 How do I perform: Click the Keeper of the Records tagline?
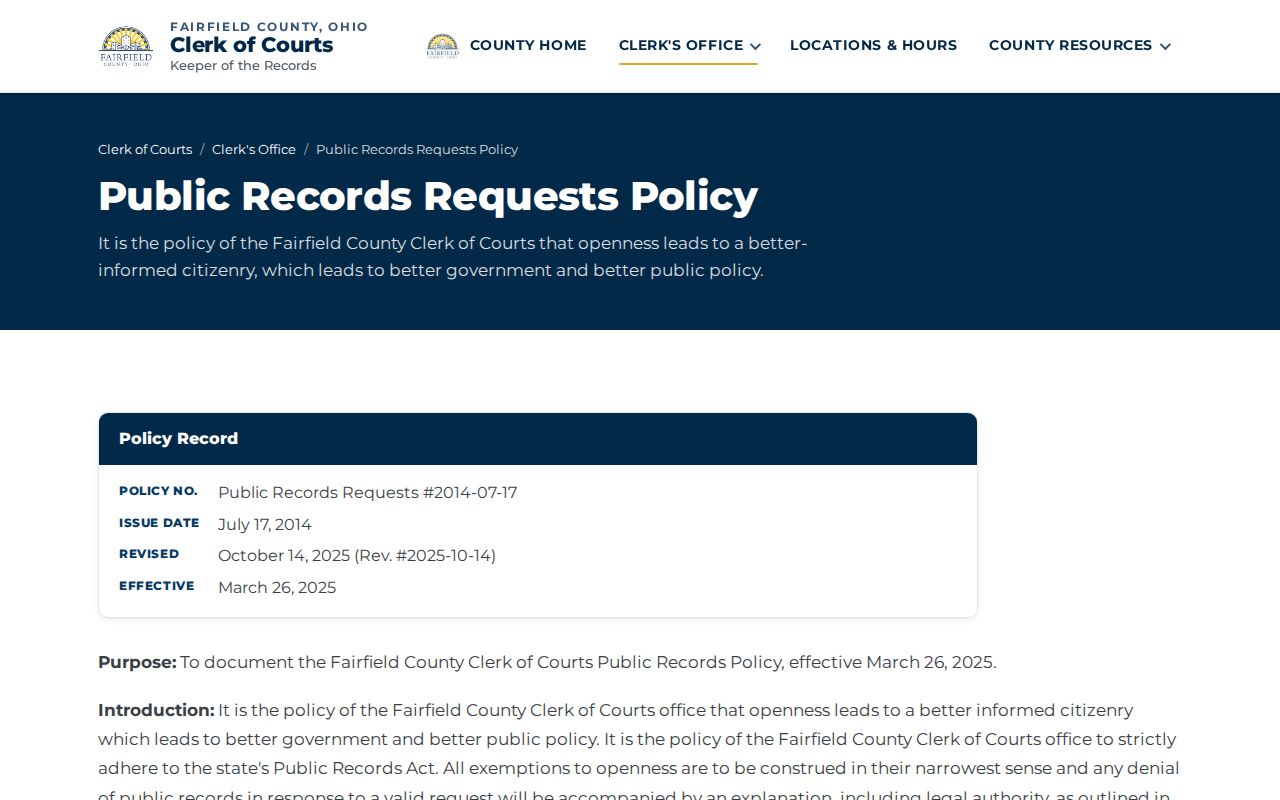coord(243,66)
